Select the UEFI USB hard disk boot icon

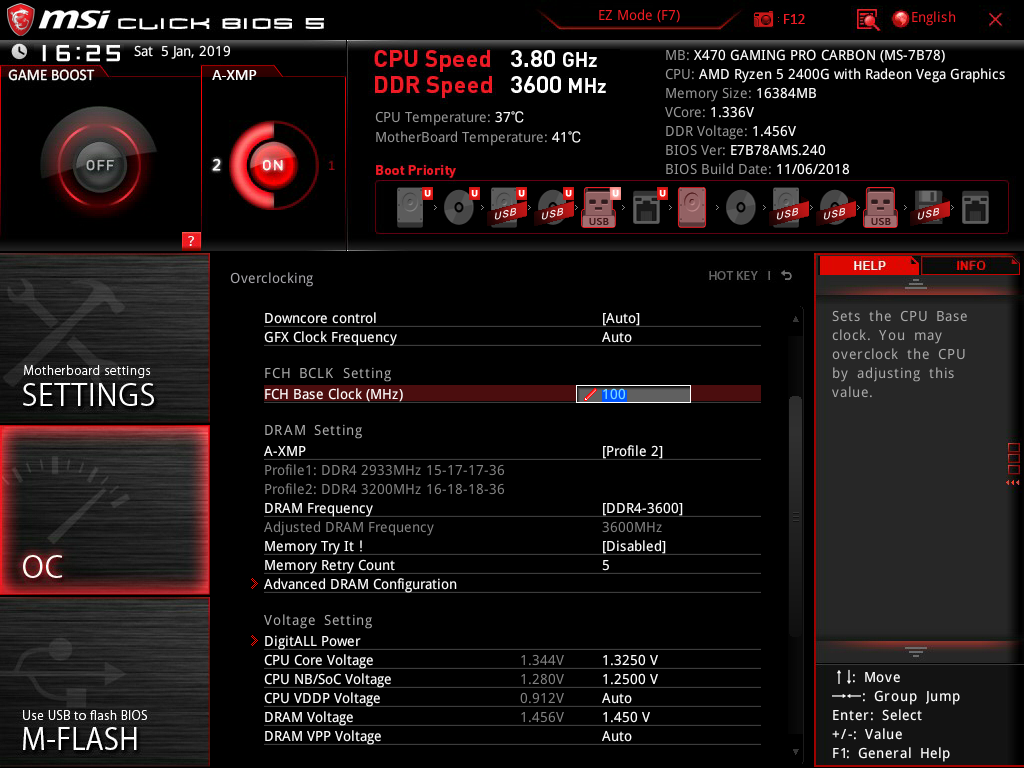tap(508, 208)
